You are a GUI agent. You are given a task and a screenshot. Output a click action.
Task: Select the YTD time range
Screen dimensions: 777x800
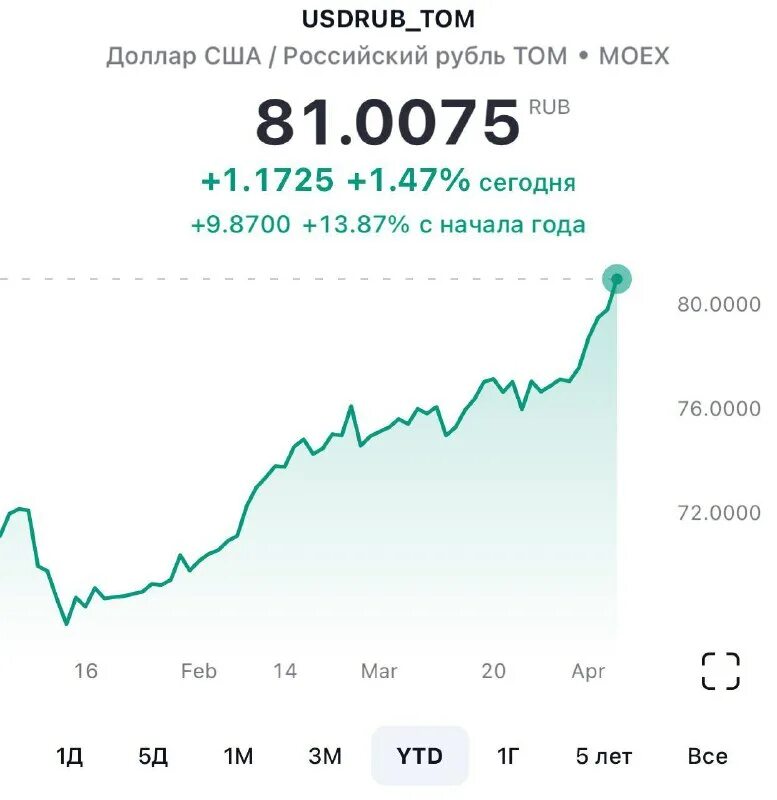tap(419, 756)
